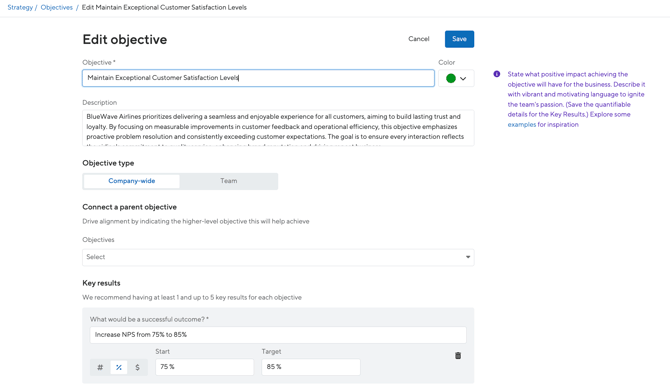Click into the Description text area

click(x=278, y=128)
